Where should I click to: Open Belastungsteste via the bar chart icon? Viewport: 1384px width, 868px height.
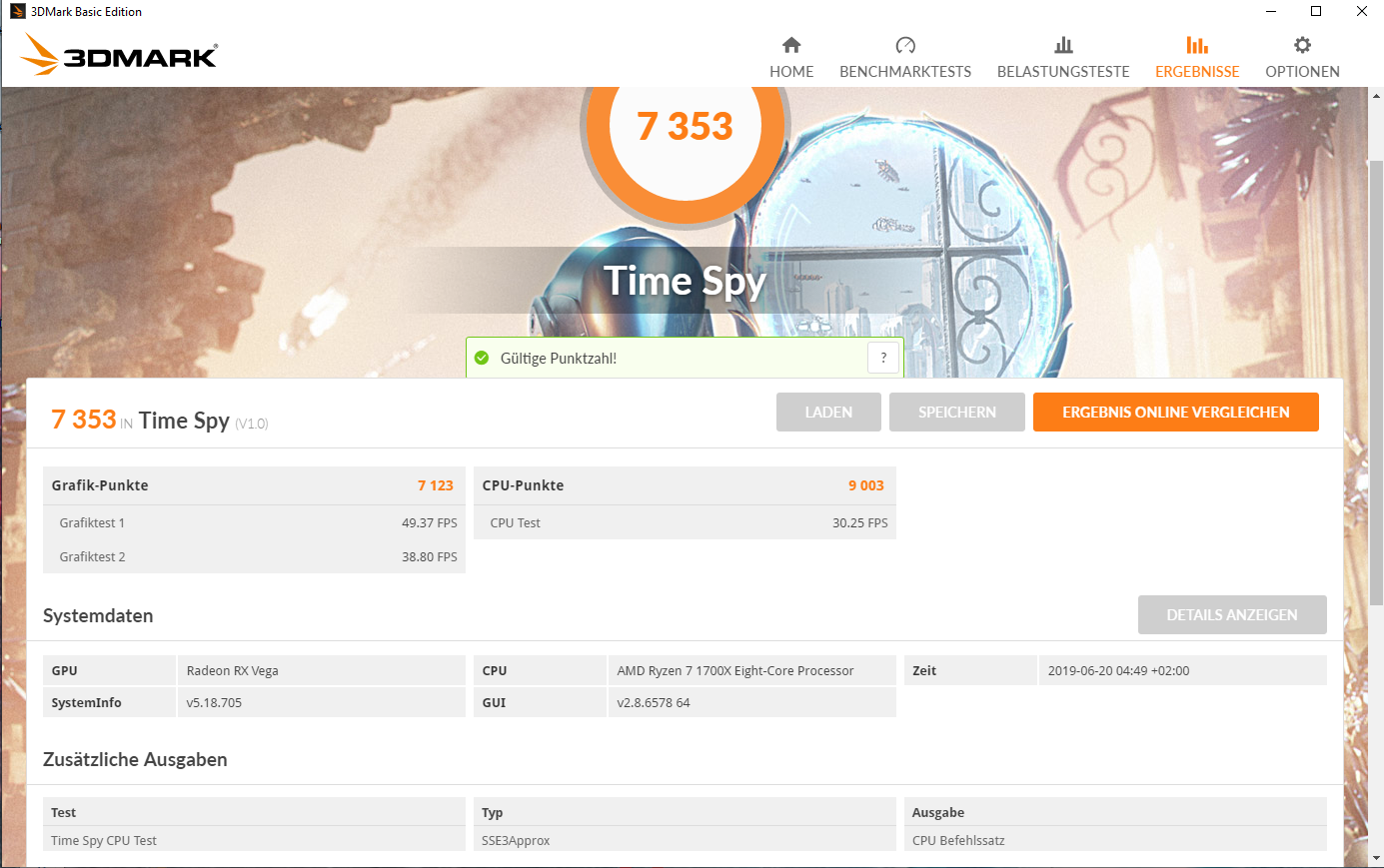click(1063, 45)
